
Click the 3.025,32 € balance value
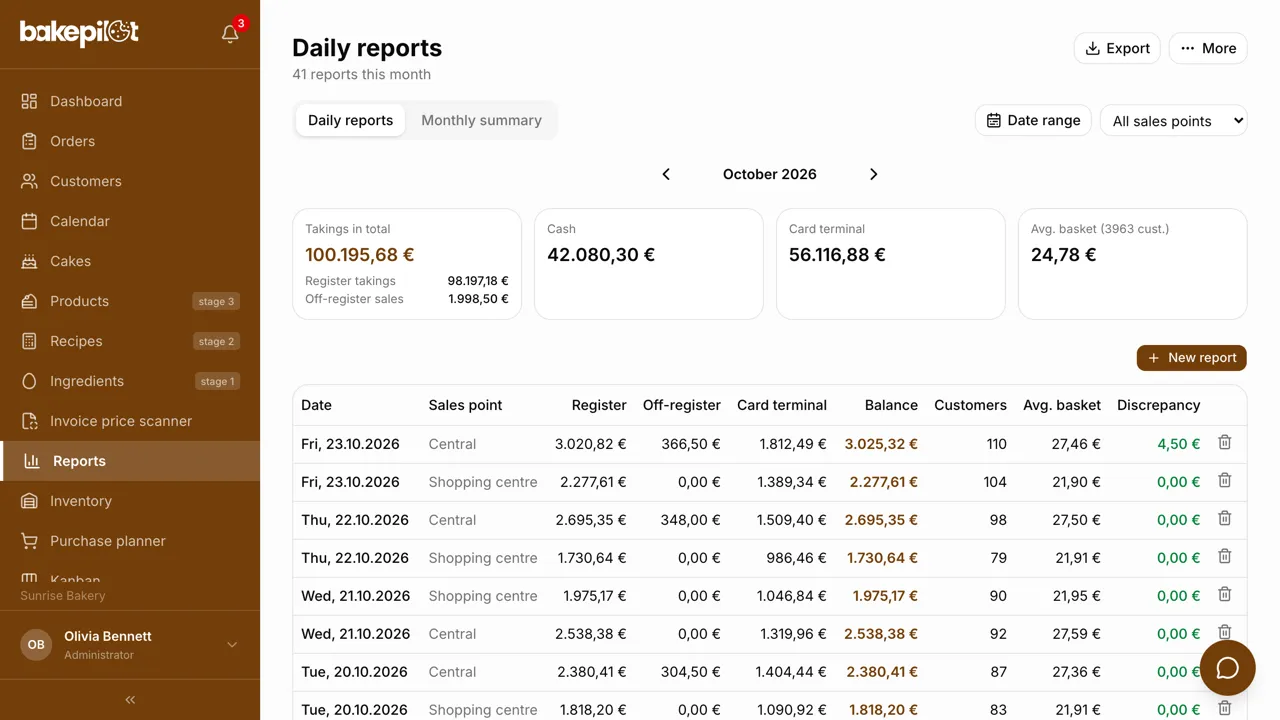pyautogui.click(x=881, y=444)
